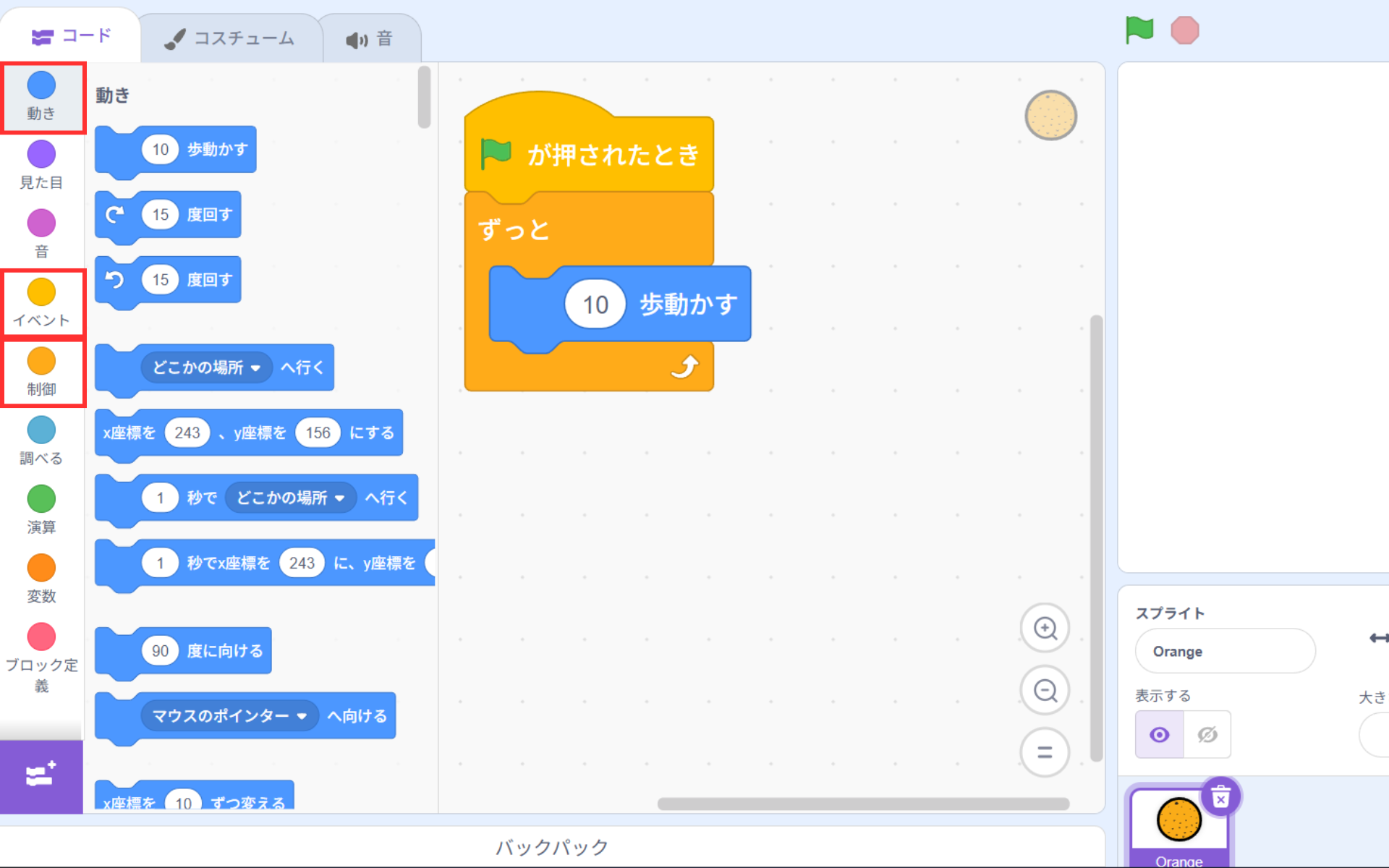This screenshot has width=1389, height=868.
Task: Open the add extension button
Action: [41, 775]
